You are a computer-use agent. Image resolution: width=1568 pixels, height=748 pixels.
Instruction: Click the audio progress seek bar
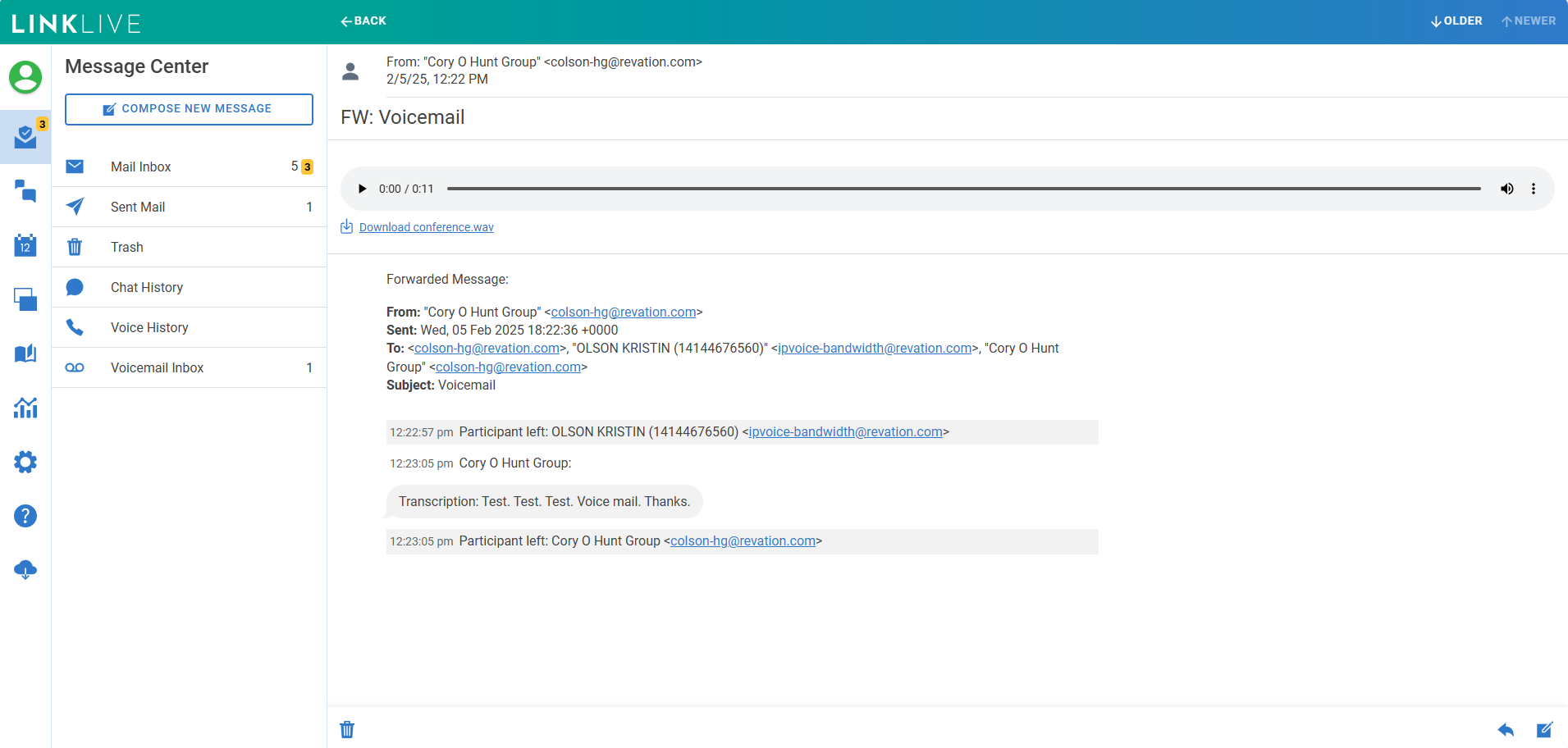963,189
